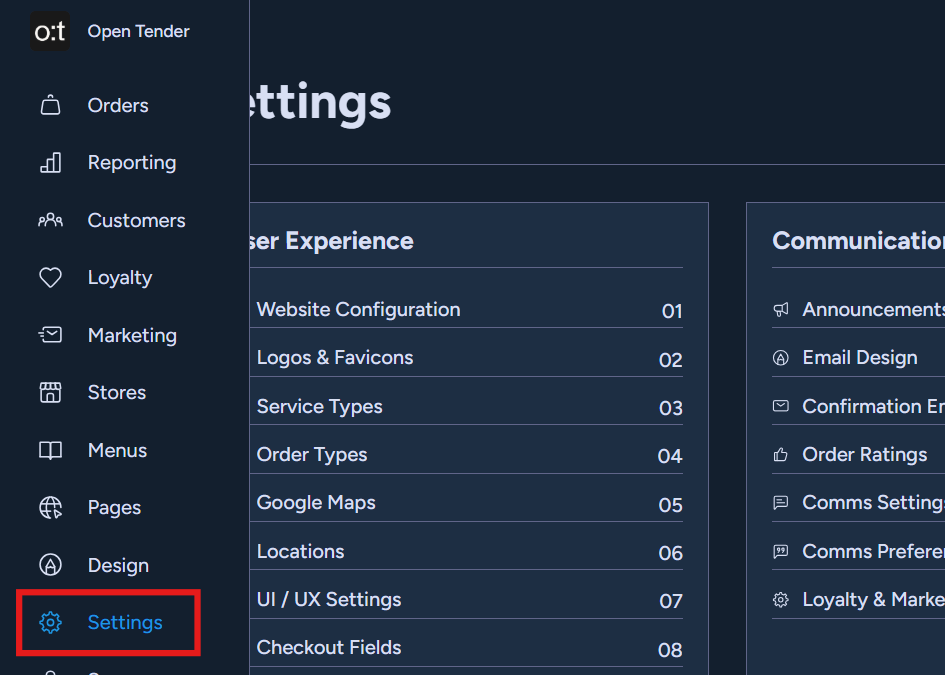Open the Email Design link
The image size is (945, 675).
(860, 358)
